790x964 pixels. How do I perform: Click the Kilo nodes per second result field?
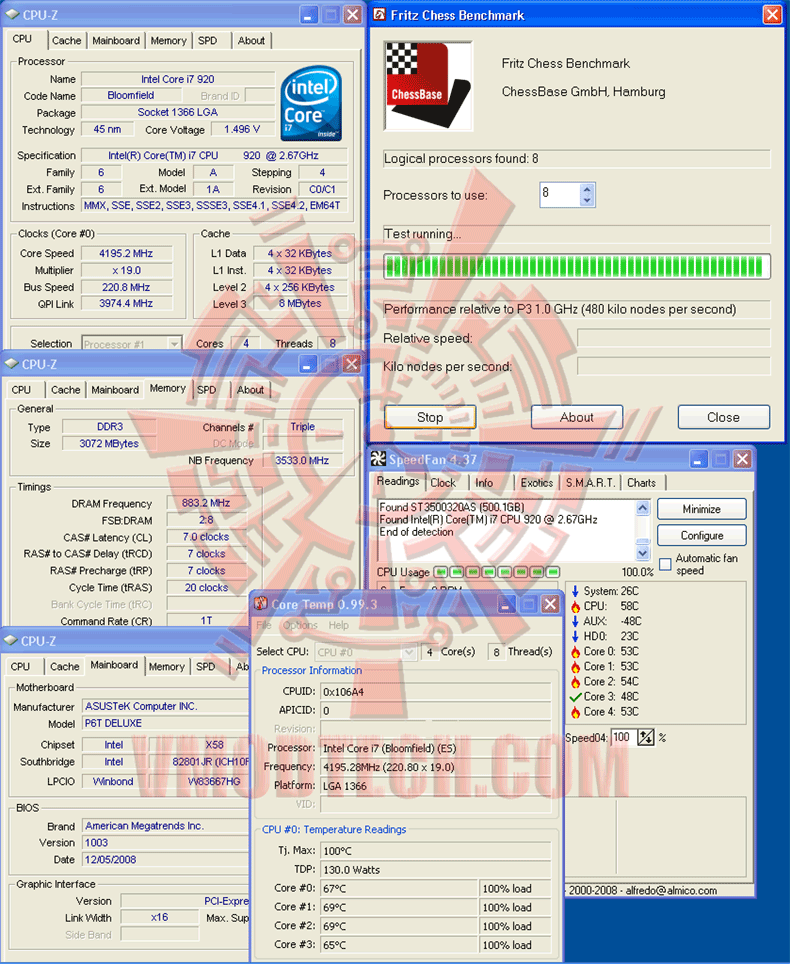point(673,366)
